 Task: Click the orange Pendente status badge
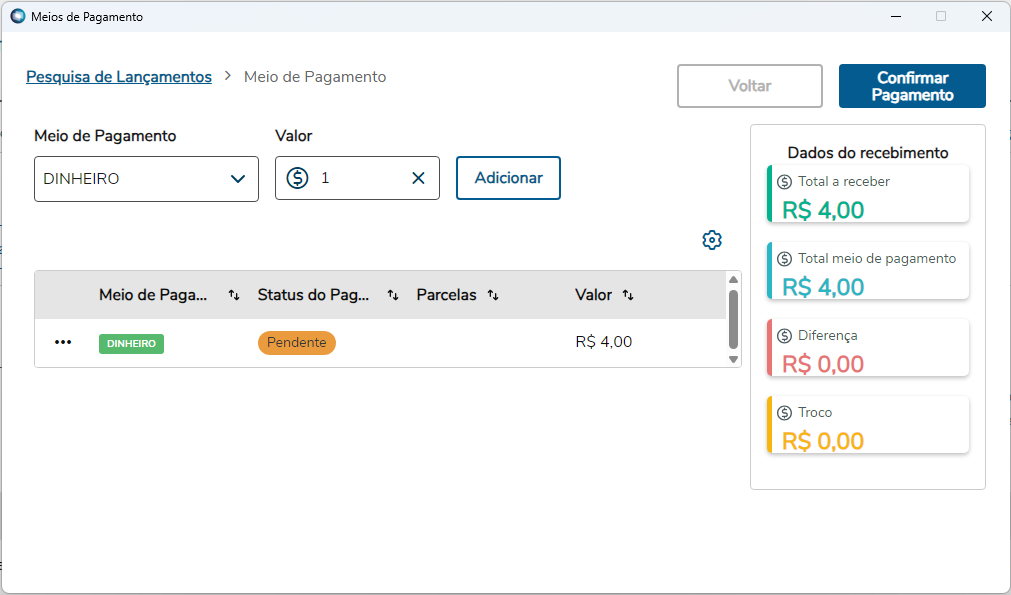[297, 342]
